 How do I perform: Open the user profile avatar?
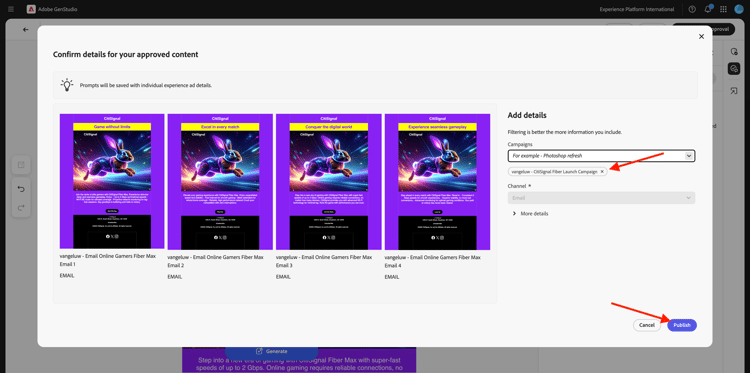(x=739, y=9)
